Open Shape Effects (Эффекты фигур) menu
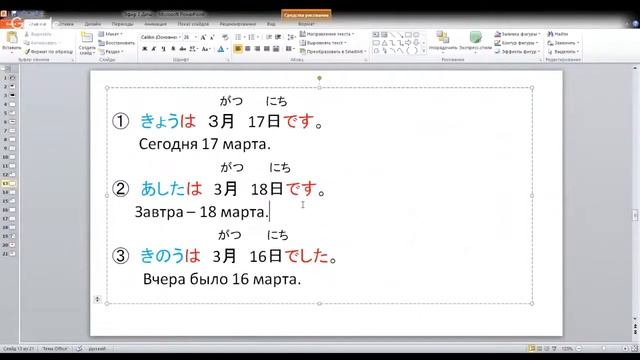The height and width of the screenshot is (360, 640). click(517, 52)
